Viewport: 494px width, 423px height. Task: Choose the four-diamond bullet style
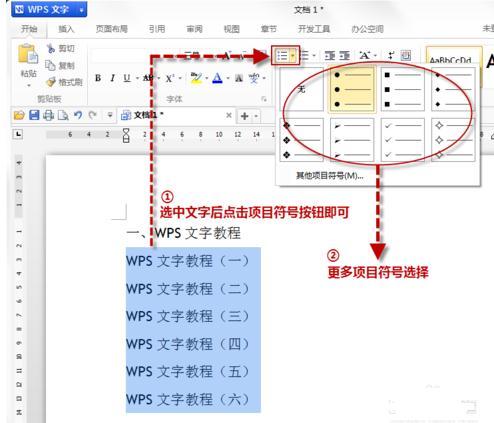[x=301, y=140]
